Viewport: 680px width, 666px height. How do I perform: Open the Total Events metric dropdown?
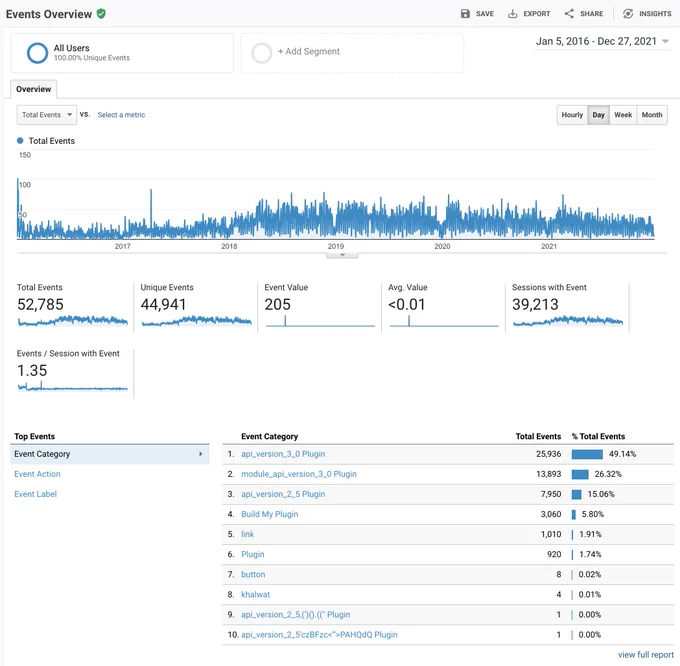point(47,115)
